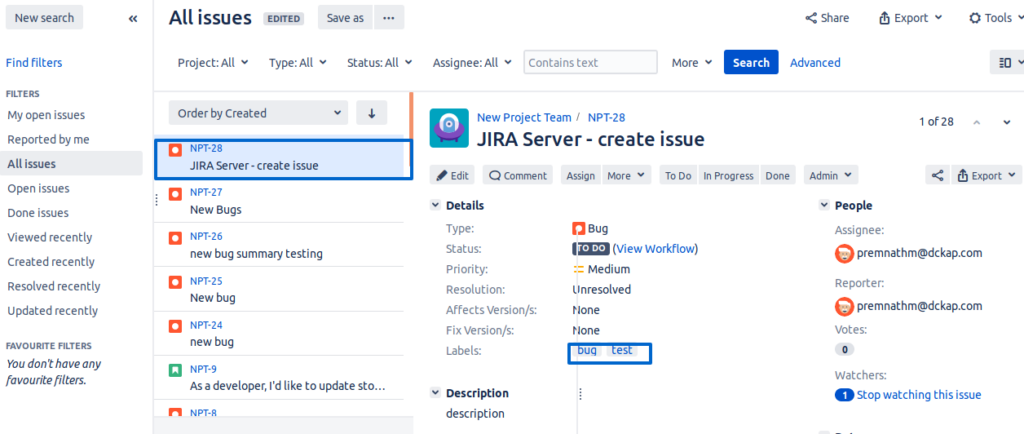Open the Tools gear menu
This screenshot has height=434, width=1024.
click(x=995, y=18)
